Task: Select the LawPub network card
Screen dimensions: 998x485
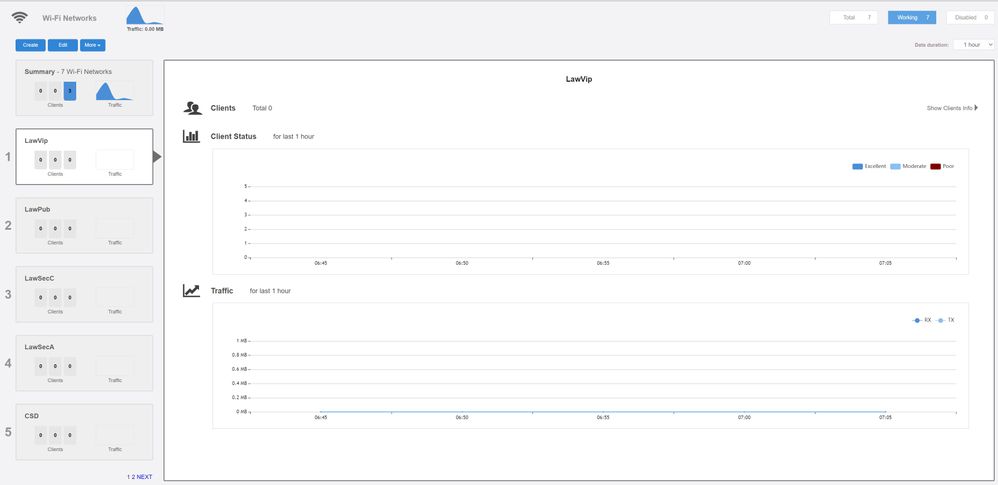Action: [84, 225]
